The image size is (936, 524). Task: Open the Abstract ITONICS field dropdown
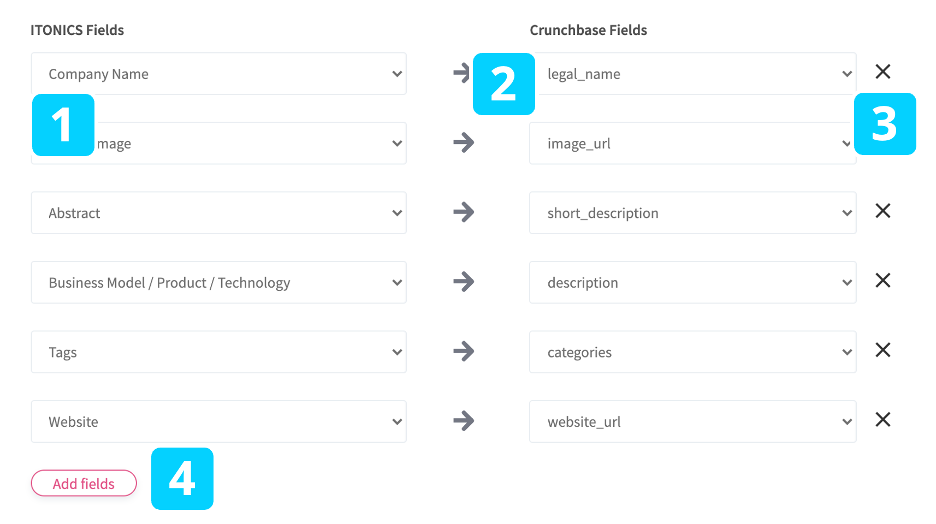pyautogui.click(x=218, y=213)
